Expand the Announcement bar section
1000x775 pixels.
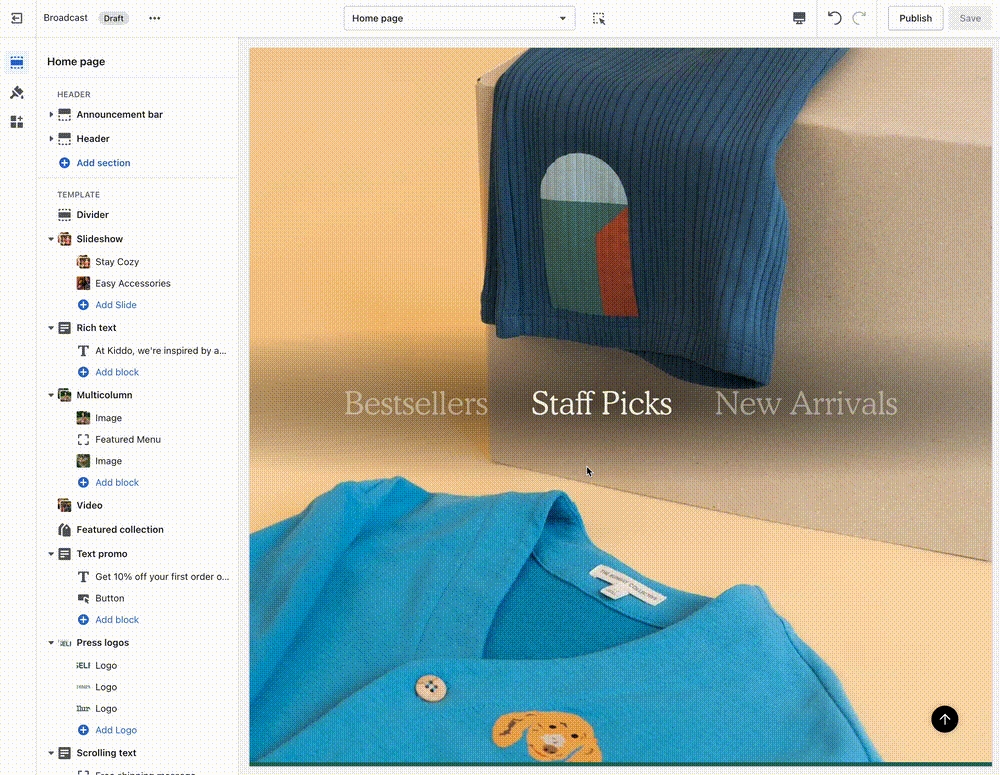click(51, 115)
